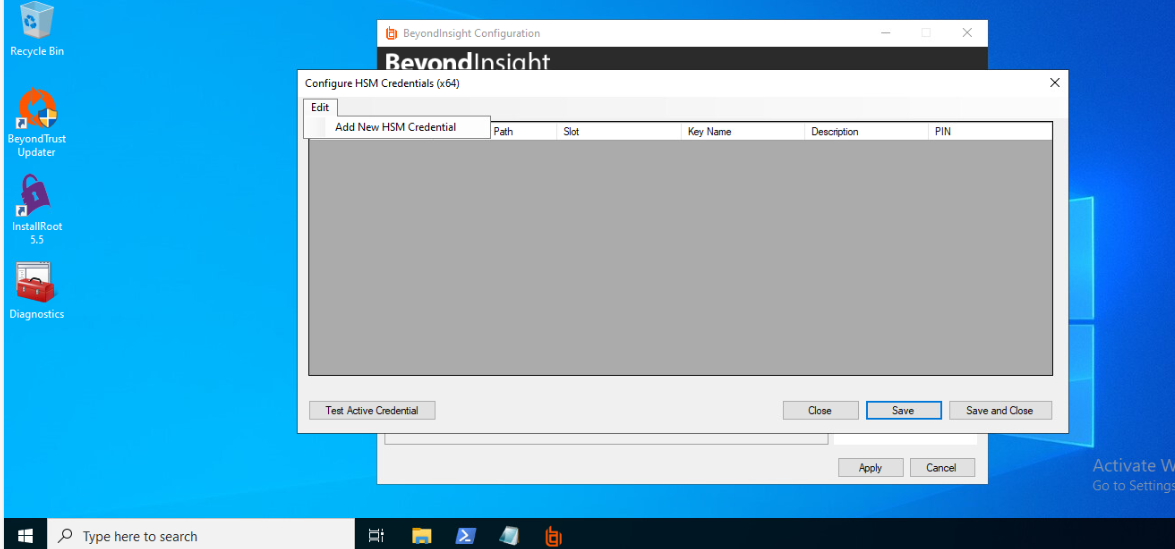Click the taskbar search box
1175x549 pixels.
coord(201,536)
